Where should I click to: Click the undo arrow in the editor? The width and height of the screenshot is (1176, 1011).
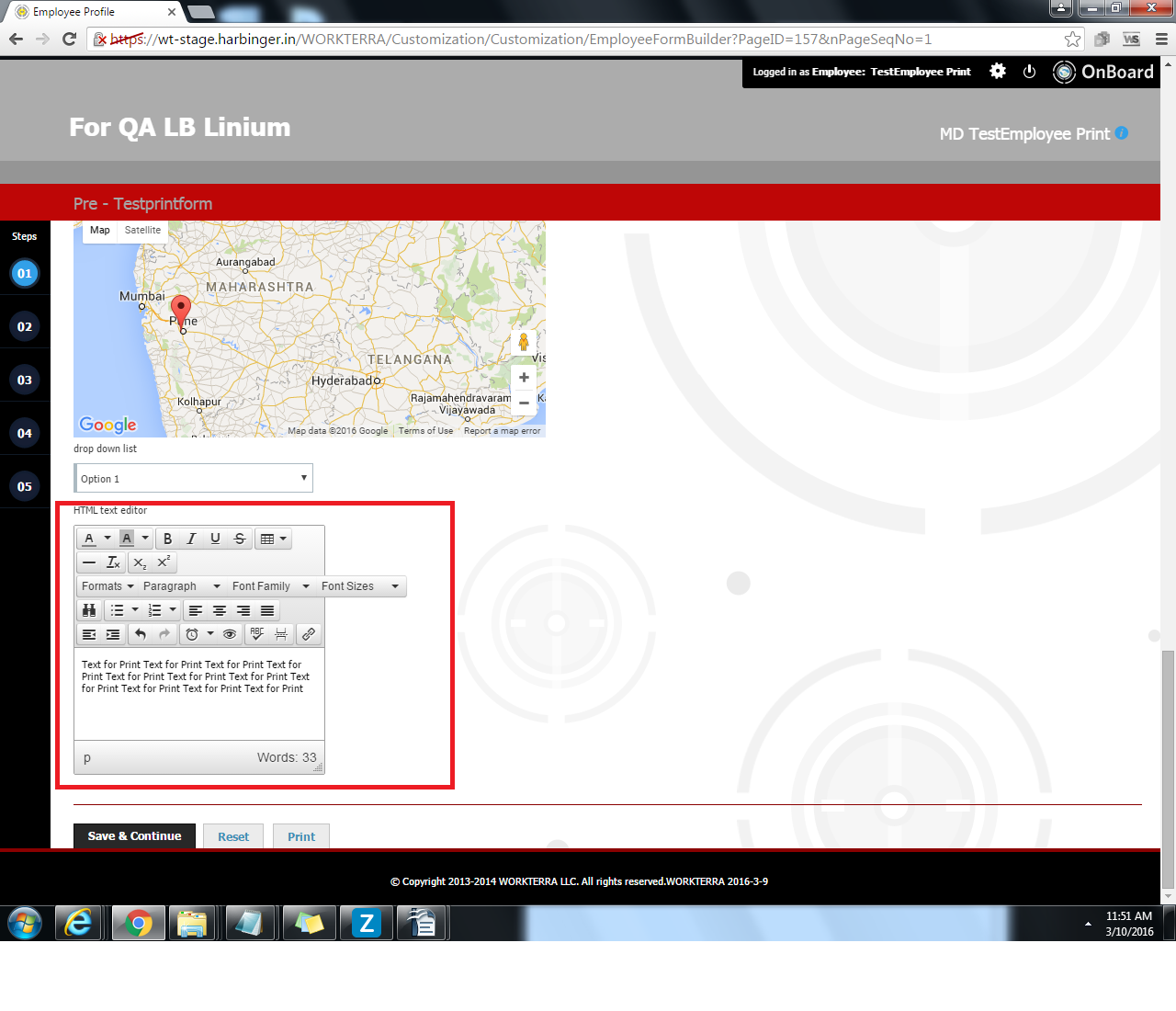click(x=141, y=634)
